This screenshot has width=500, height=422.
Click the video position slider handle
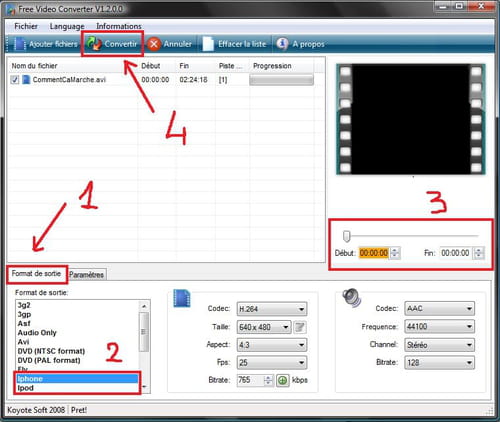[347, 236]
